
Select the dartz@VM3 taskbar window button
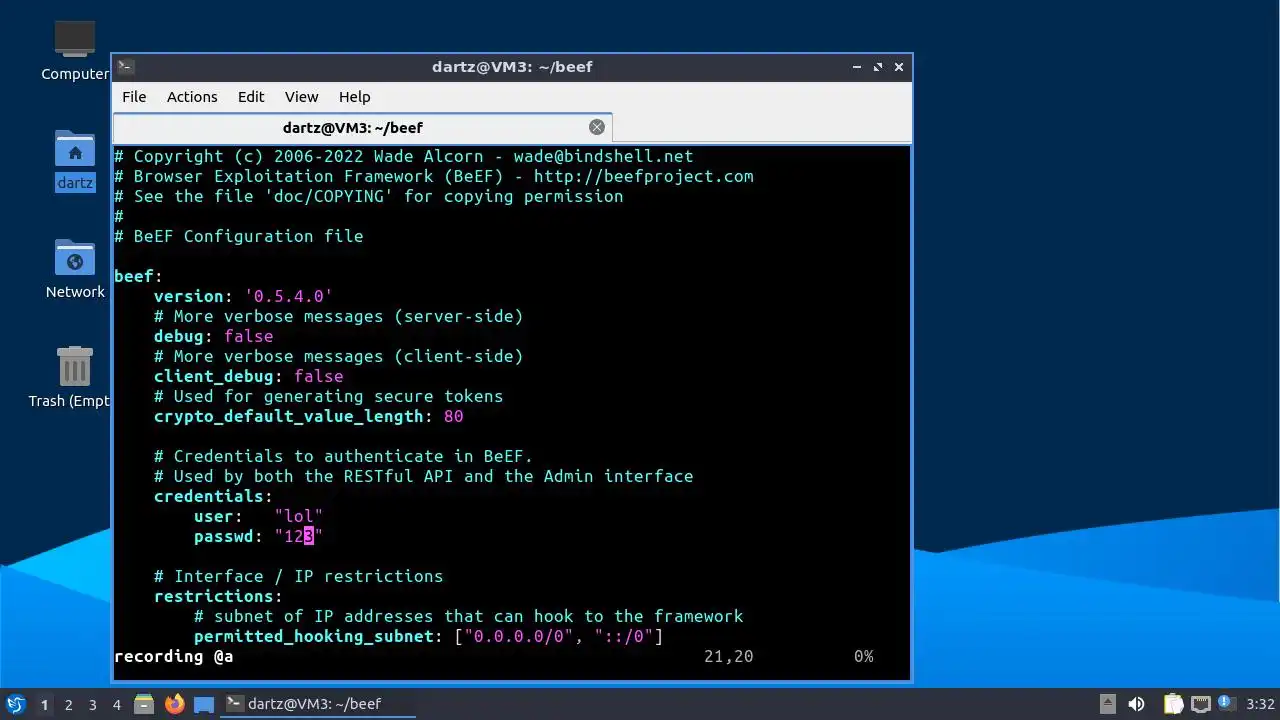pyautogui.click(x=318, y=704)
